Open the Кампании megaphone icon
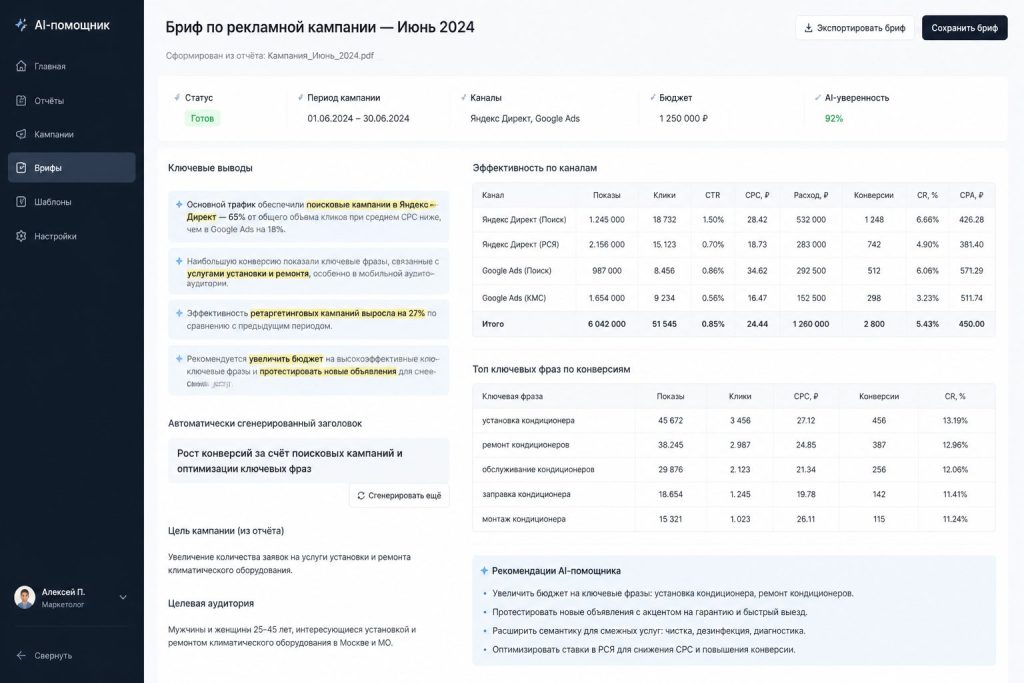The image size is (1024, 683). point(21,134)
